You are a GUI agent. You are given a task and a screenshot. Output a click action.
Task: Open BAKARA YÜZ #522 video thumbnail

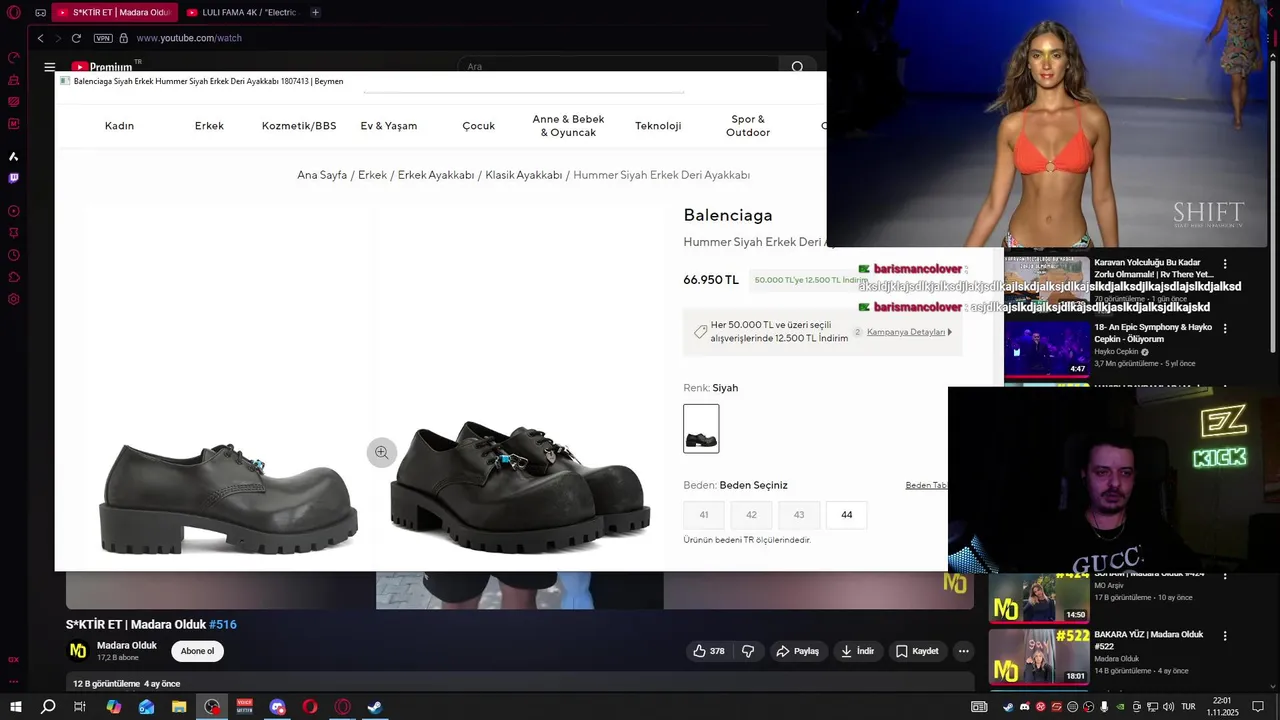point(1039,656)
